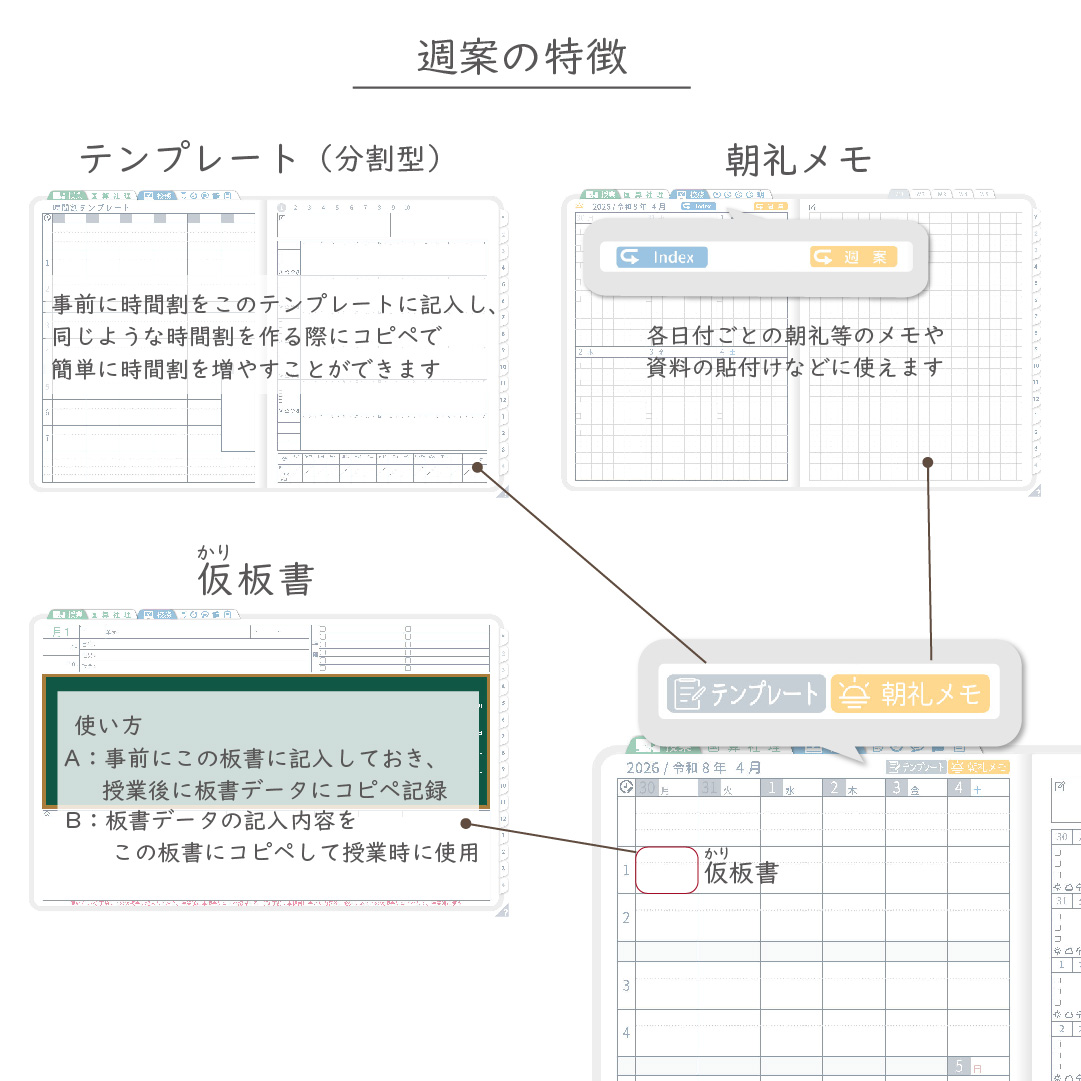Click the page-corner triangle of 朝礼メモ planner
The height and width of the screenshot is (1081, 1081).
coord(1035,490)
